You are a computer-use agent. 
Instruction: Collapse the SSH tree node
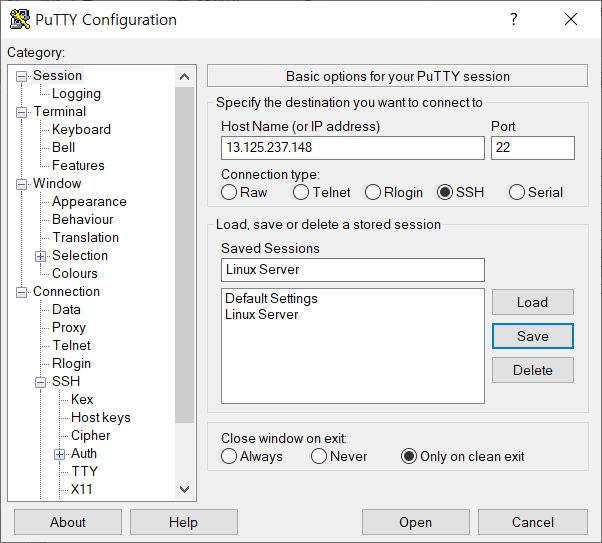click(x=40, y=382)
